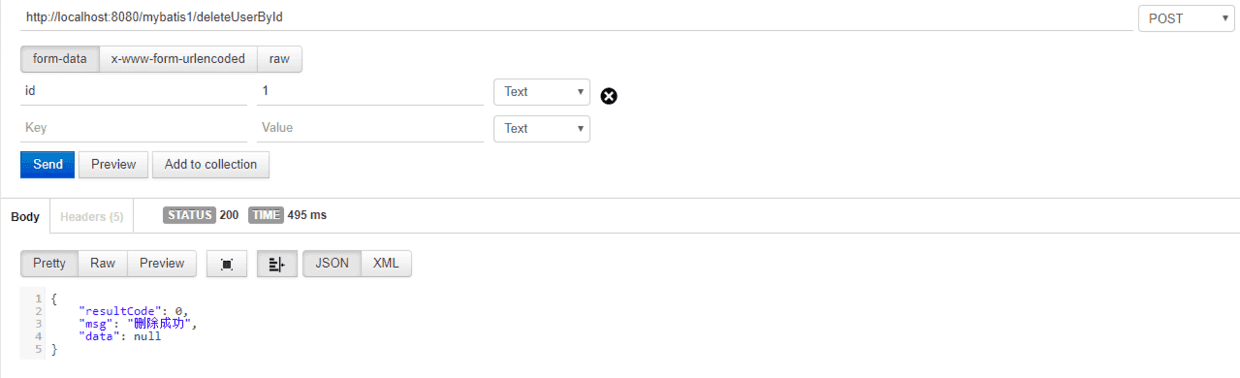The image size is (1240, 378).
Task: Click the copy response body icon
Action: point(227,263)
